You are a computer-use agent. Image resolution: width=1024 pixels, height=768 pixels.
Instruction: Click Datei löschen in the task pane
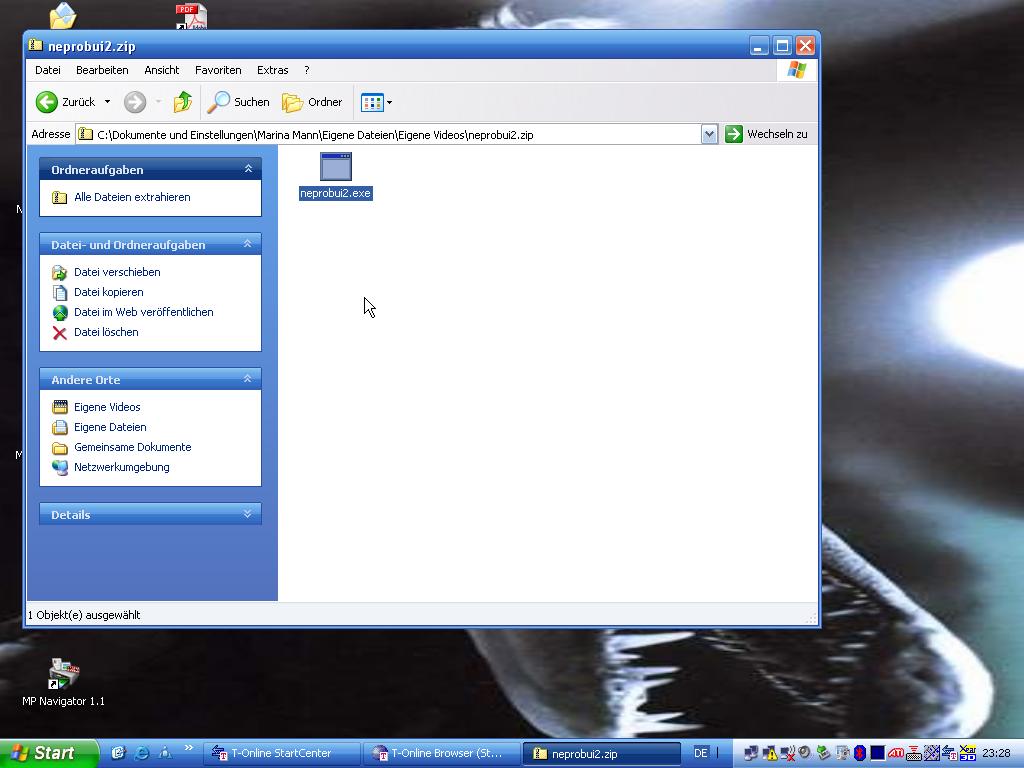pos(106,332)
